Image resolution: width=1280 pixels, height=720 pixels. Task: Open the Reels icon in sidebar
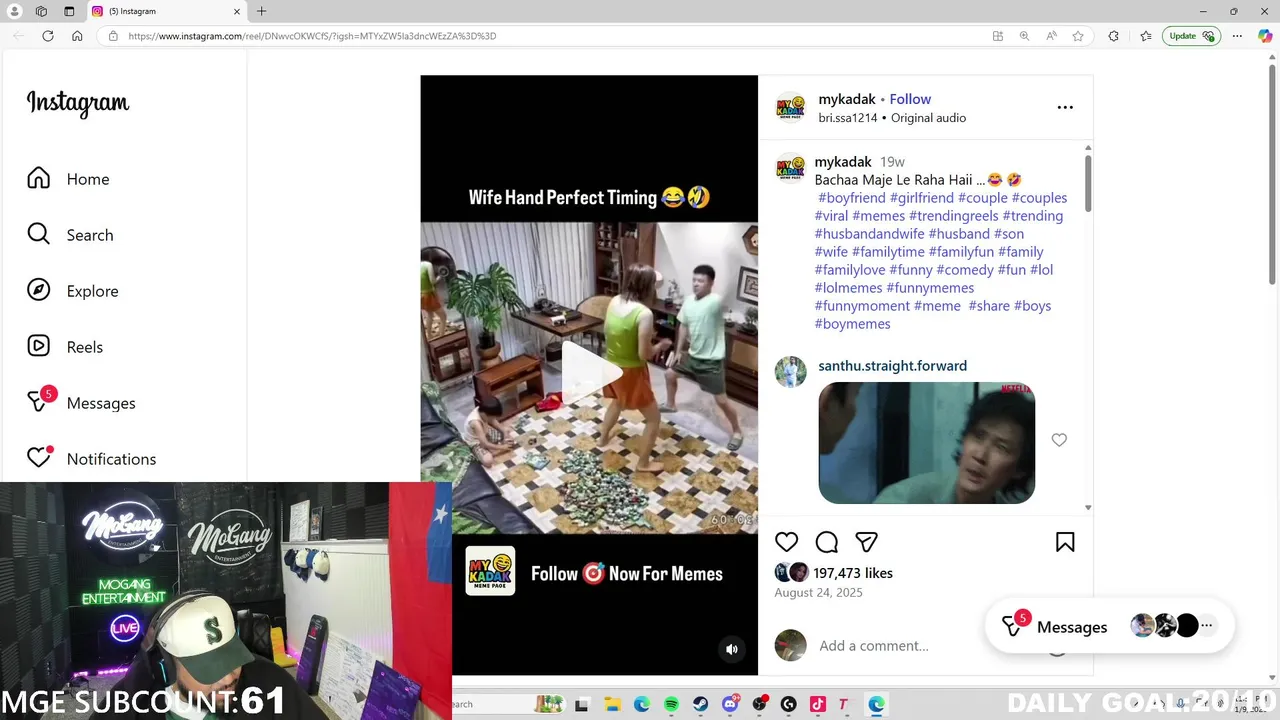pyautogui.click(x=38, y=346)
